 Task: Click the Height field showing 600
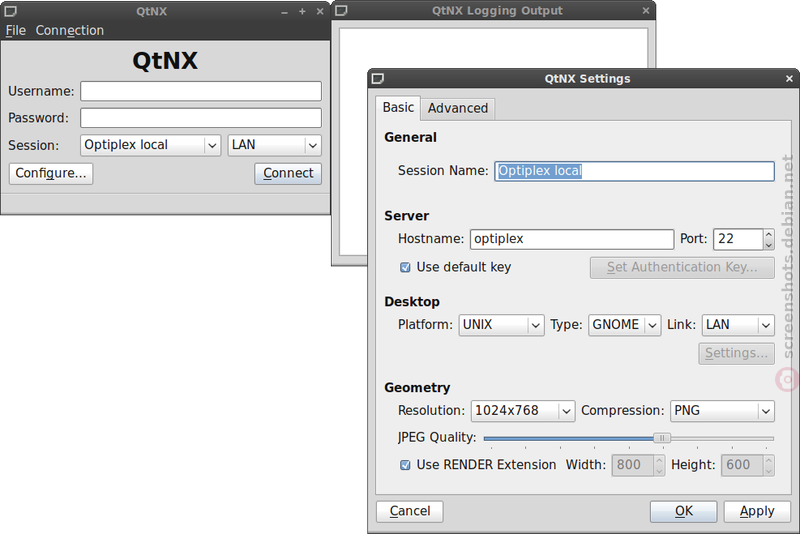742,465
